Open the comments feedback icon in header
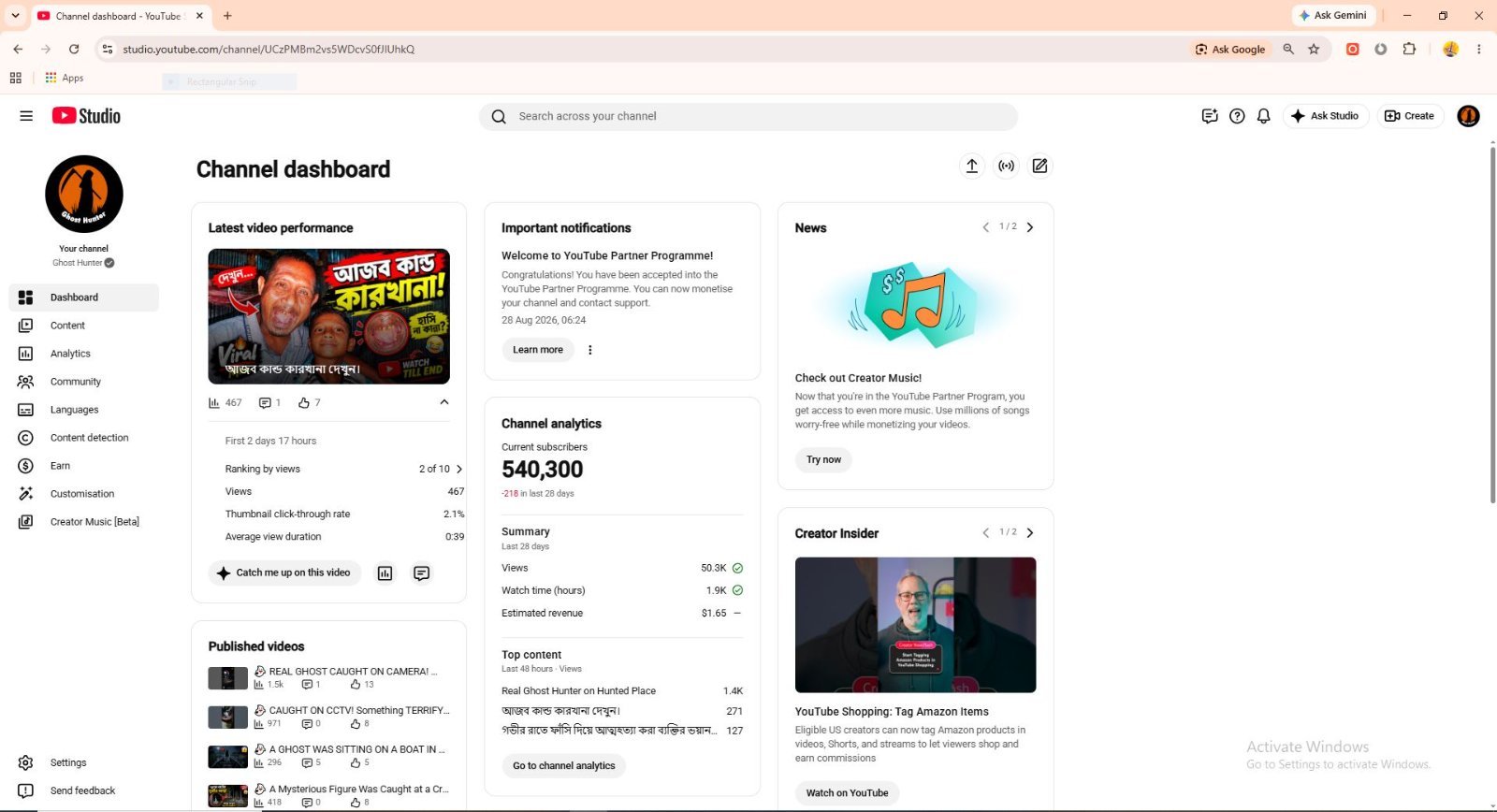The image size is (1497, 812). pos(1210,116)
